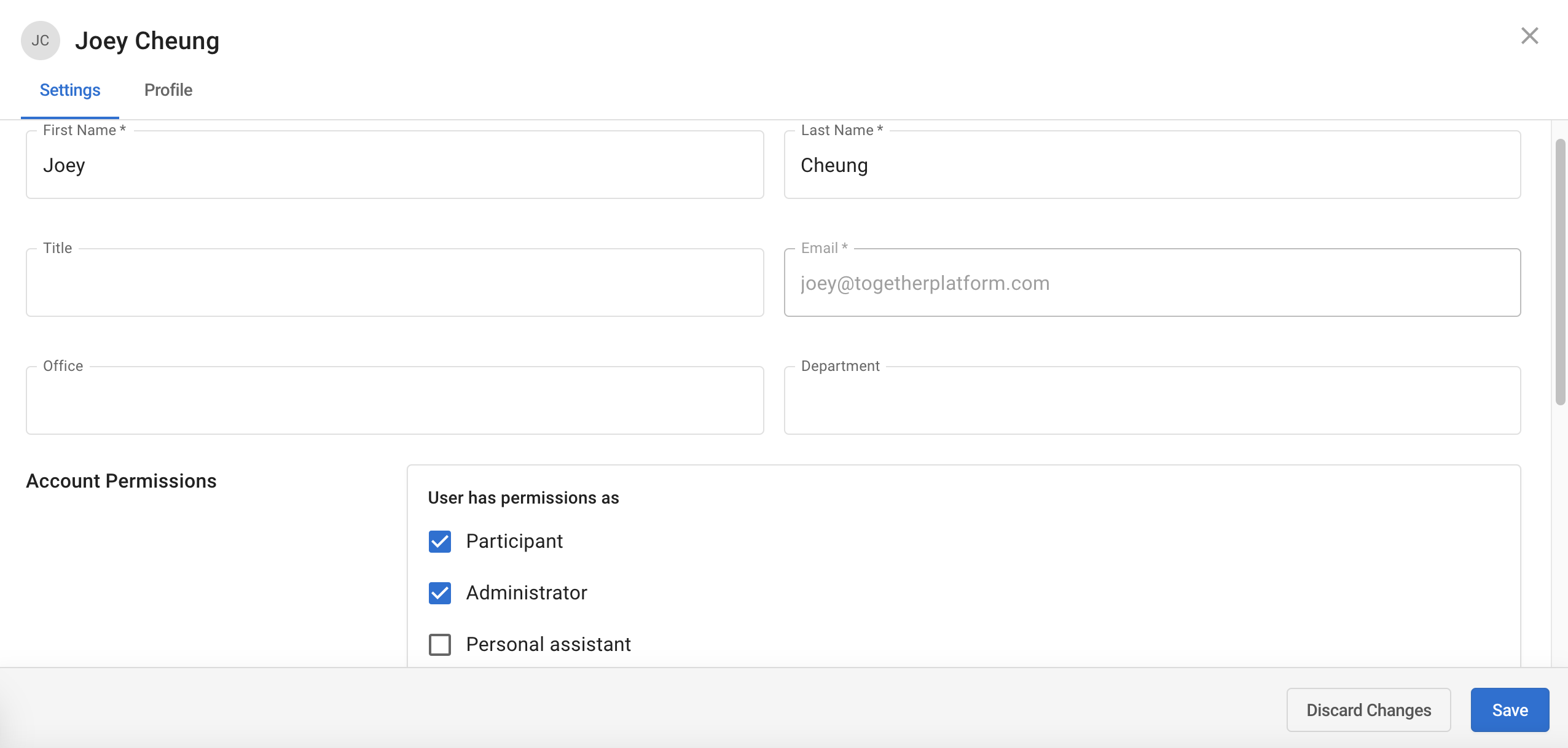The width and height of the screenshot is (1568, 748).
Task: Click the vertical scrollbar thumb
Action: tap(1561, 272)
